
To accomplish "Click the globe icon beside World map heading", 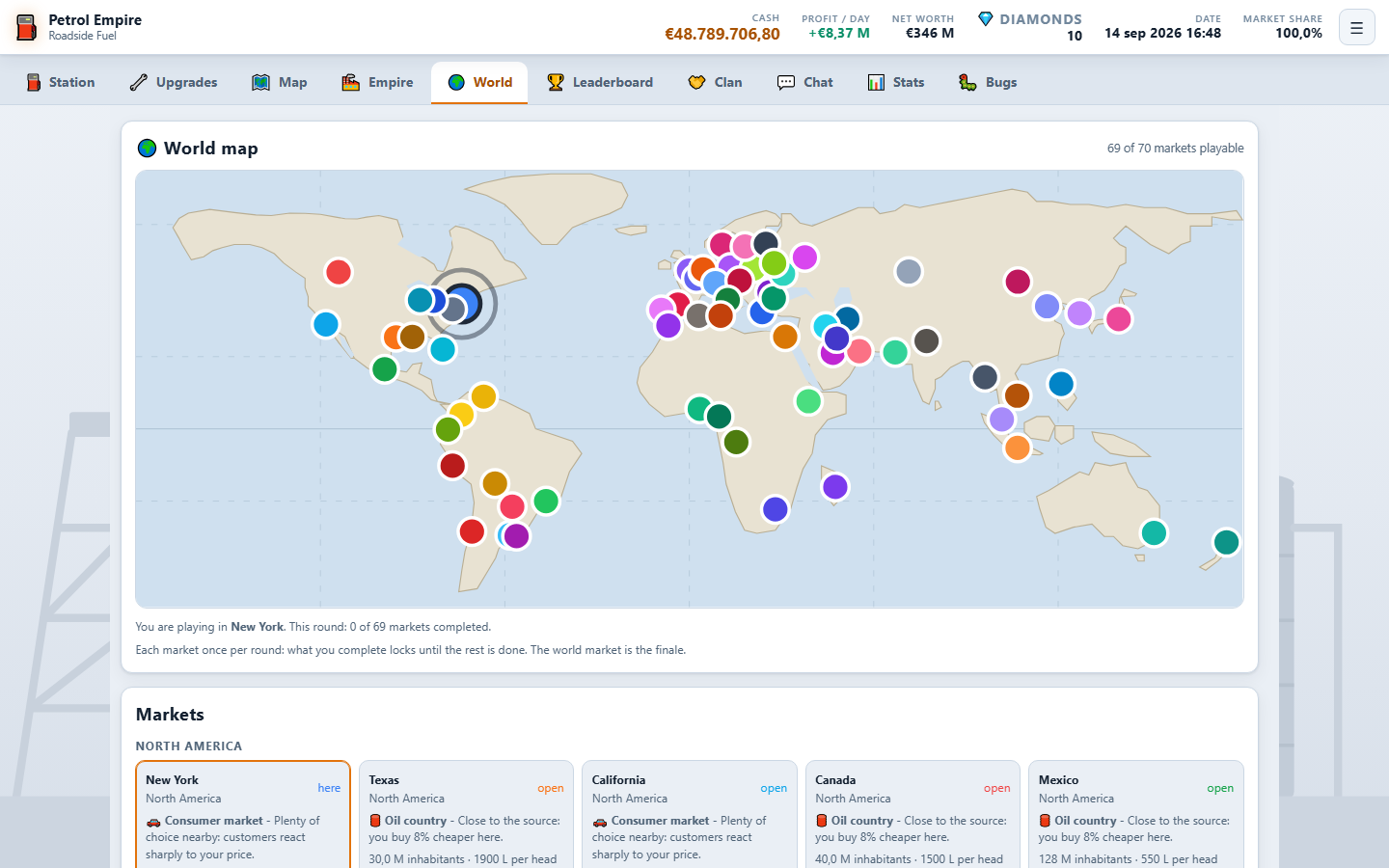I will point(147,149).
